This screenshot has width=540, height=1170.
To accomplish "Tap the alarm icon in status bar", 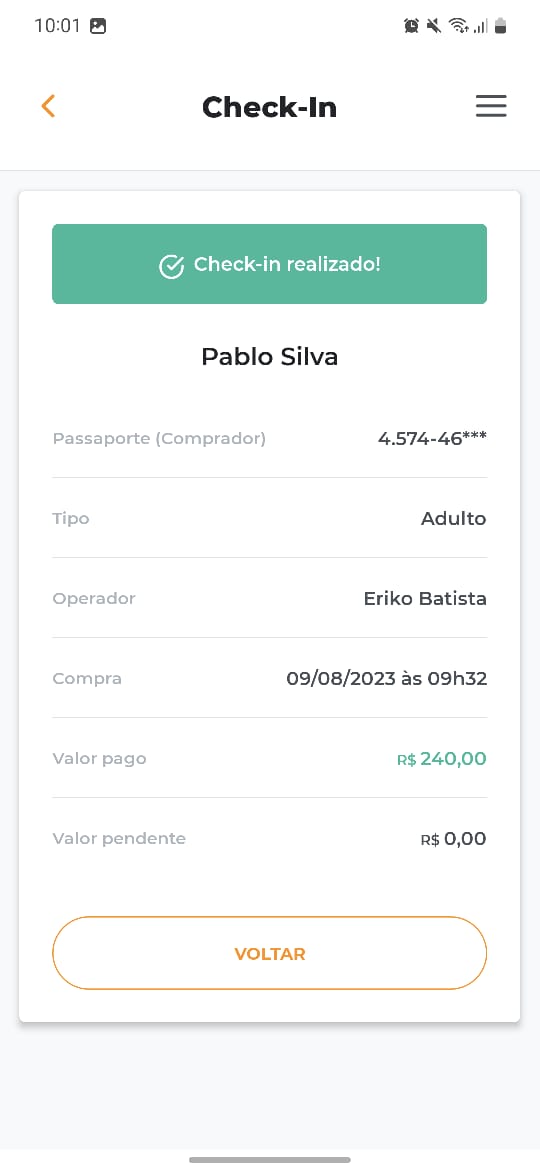I will coord(411,26).
